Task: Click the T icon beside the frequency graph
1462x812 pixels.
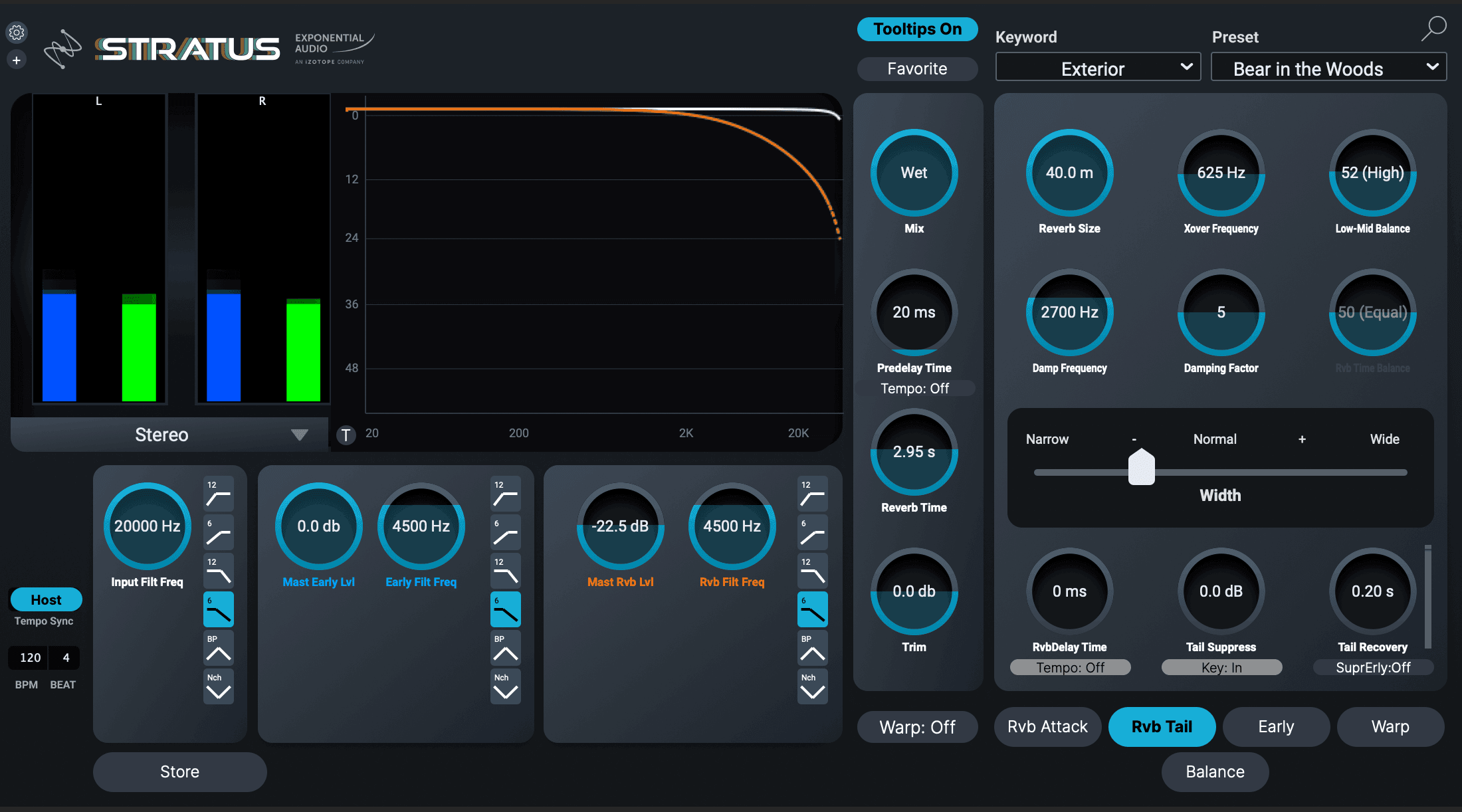Action: pos(346,435)
